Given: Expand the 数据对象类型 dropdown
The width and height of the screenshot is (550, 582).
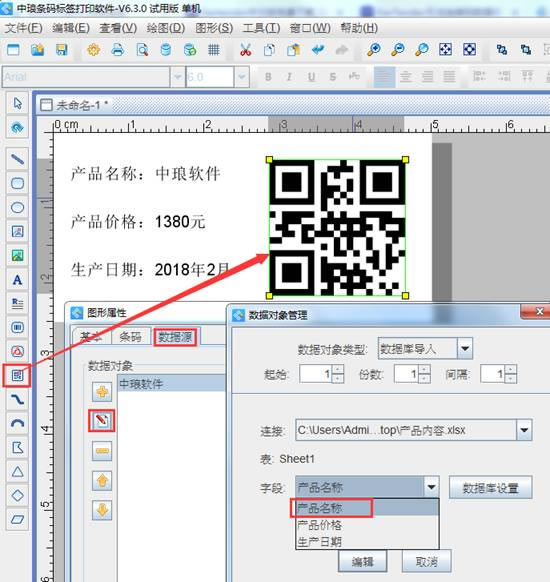Looking at the screenshot, I should (465, 349).
